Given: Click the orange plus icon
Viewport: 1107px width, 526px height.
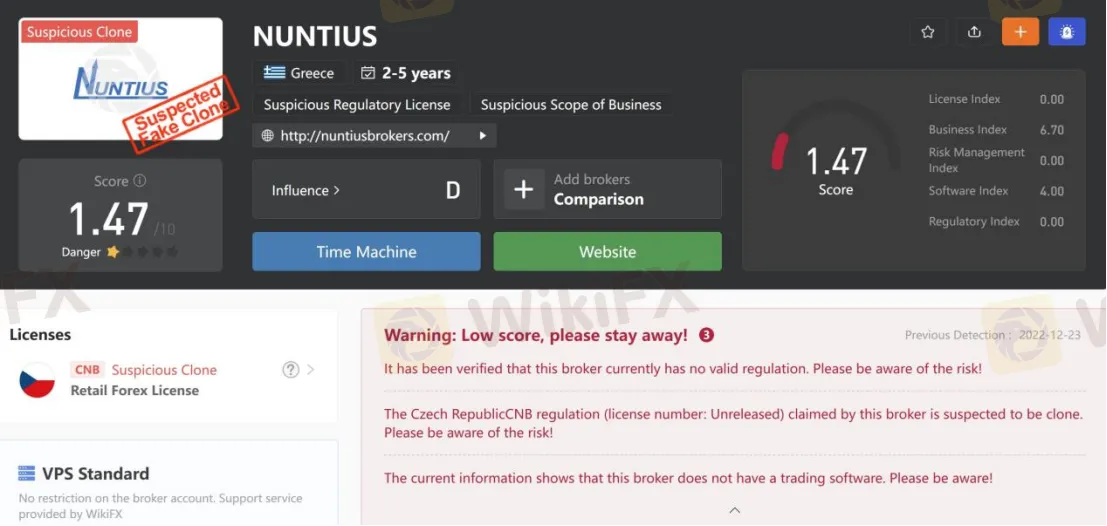Looking at the screenshot, I should [1020, 32].
